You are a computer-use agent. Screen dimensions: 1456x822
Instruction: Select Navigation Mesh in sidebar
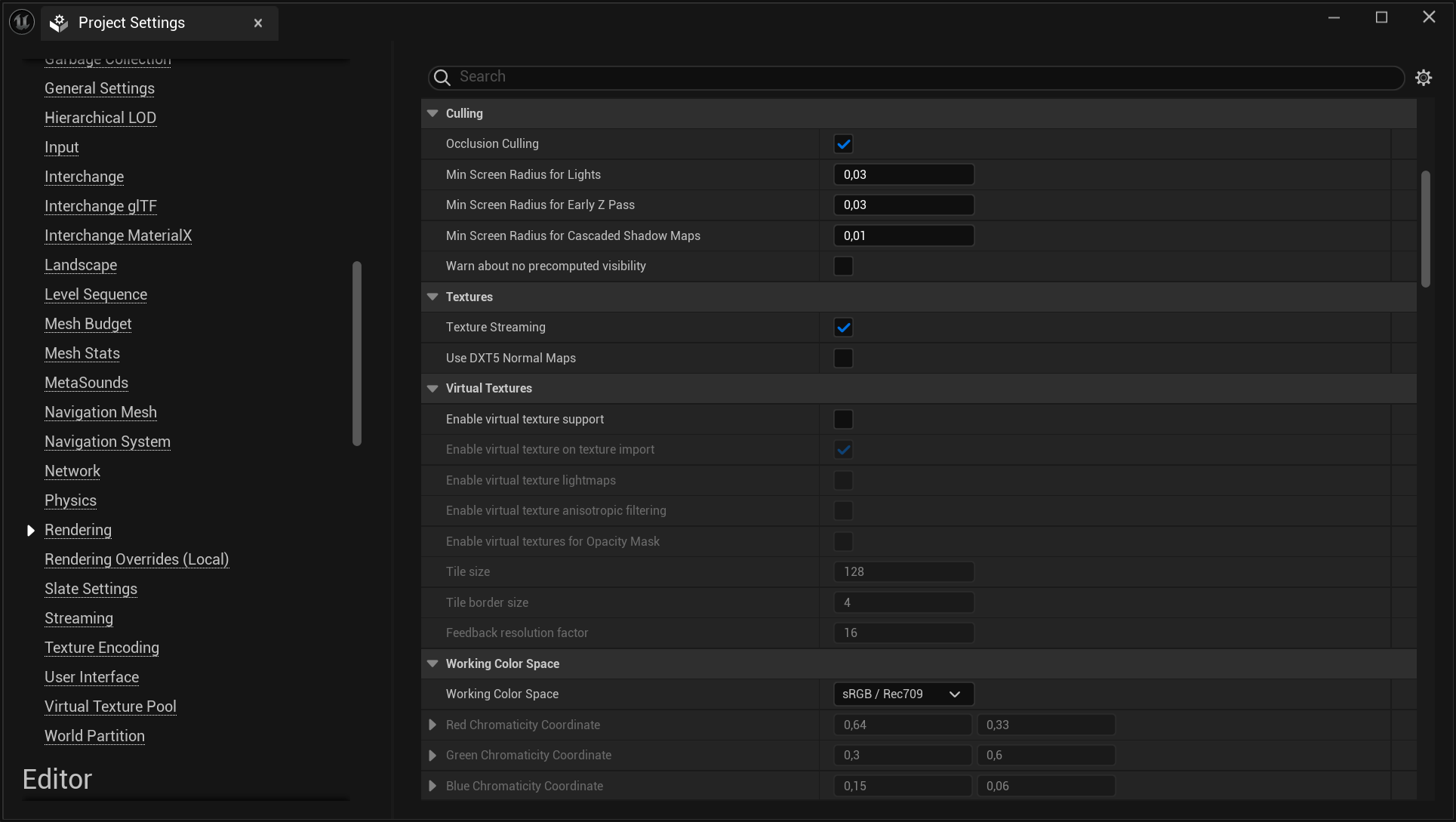[100, 412]
